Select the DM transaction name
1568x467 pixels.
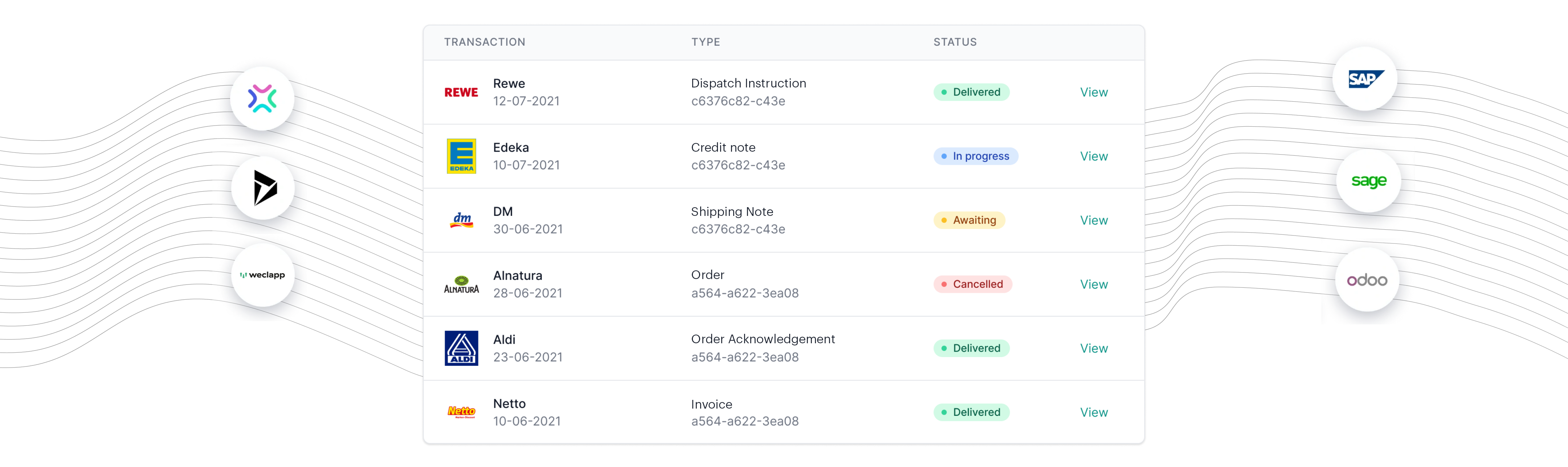pos(503,211)
